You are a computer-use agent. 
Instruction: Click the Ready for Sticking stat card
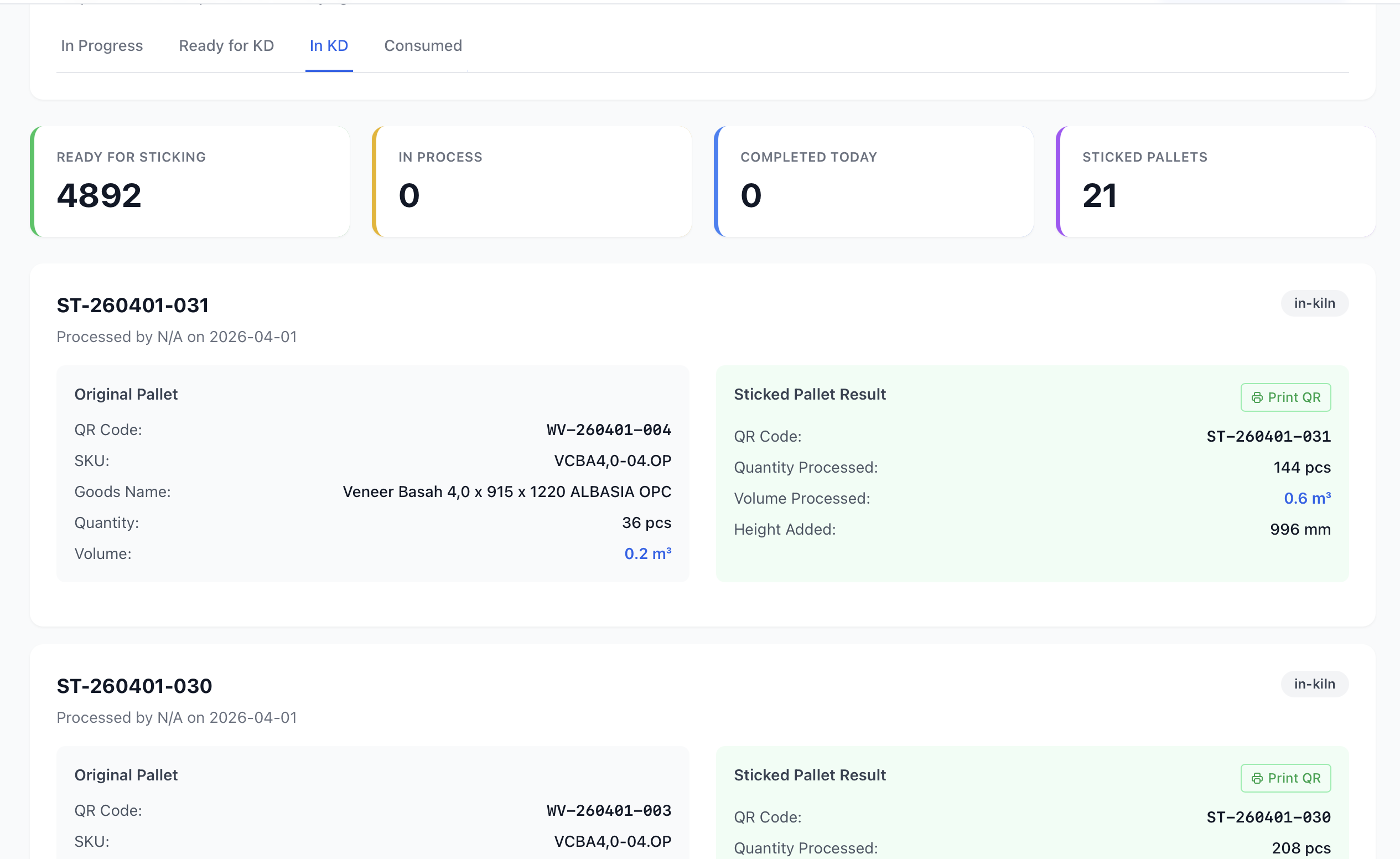point(190,182)
